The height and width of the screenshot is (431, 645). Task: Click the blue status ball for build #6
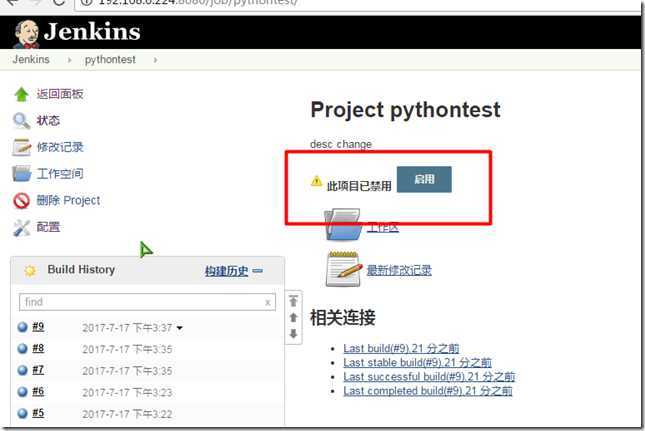(23, 392)
